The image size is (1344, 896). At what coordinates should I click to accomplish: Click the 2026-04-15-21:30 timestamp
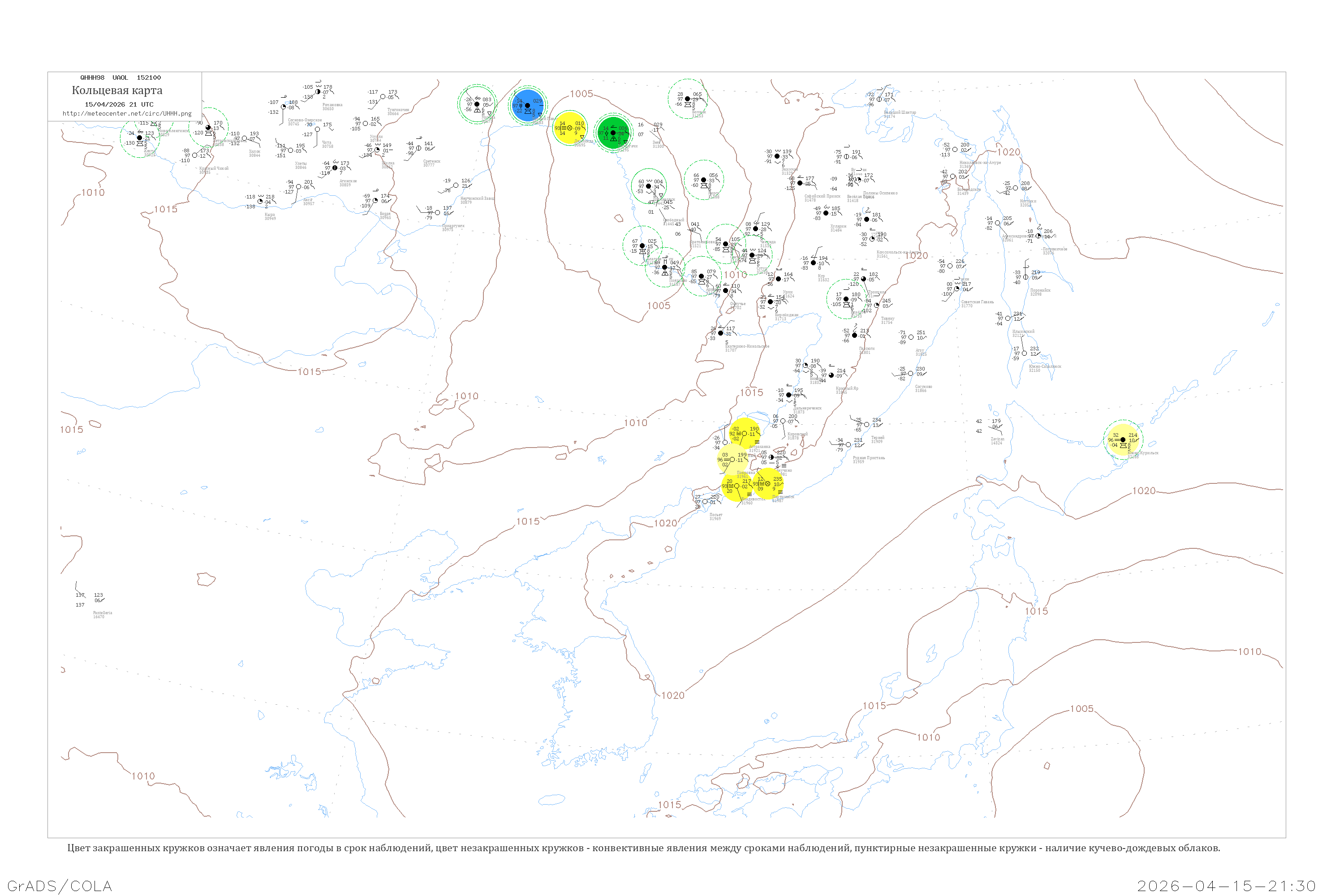tap(1226, 886)
